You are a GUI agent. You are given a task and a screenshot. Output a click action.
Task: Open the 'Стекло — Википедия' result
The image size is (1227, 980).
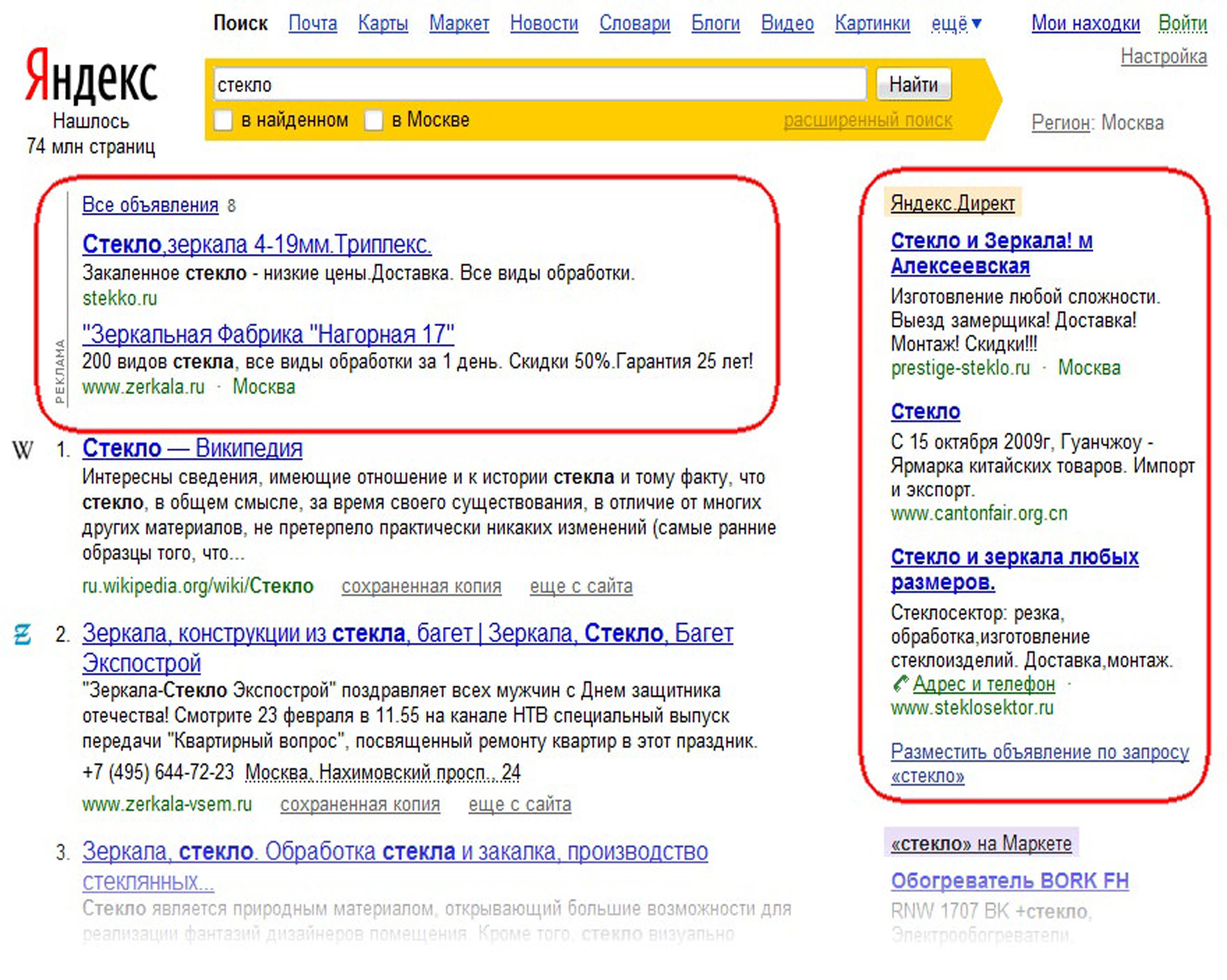(192, 448)
